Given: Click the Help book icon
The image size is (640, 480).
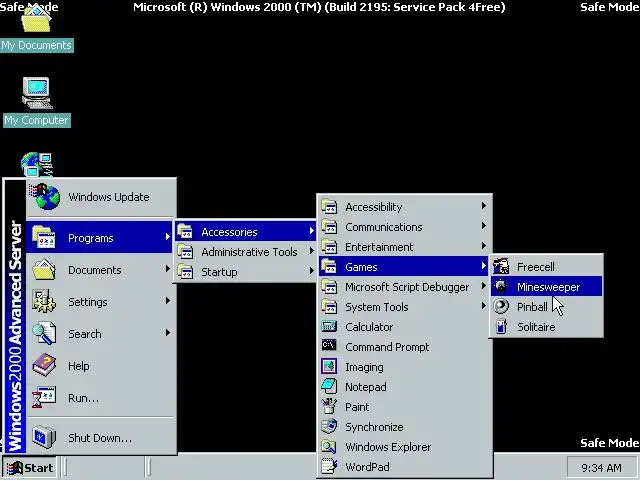Looking at the screenshot, I should [x=44, y=365].
